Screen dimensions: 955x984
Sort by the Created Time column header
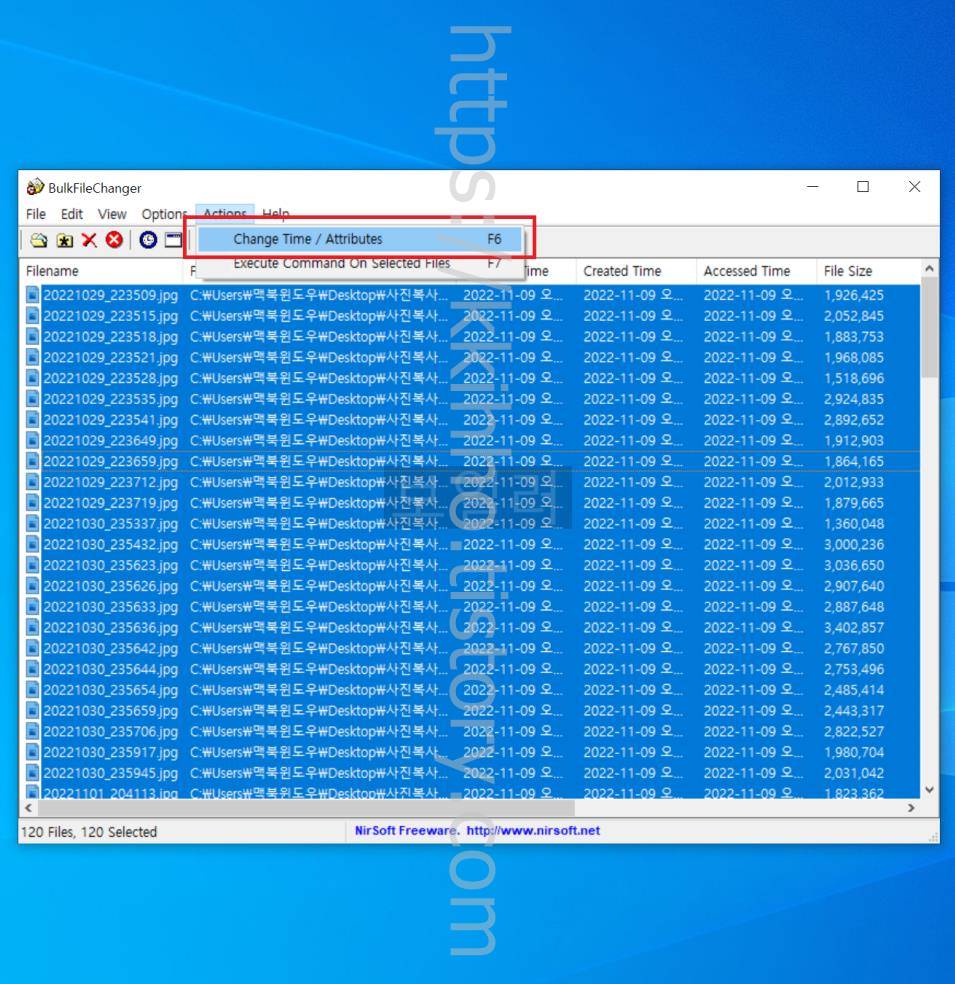click(636, 271)
